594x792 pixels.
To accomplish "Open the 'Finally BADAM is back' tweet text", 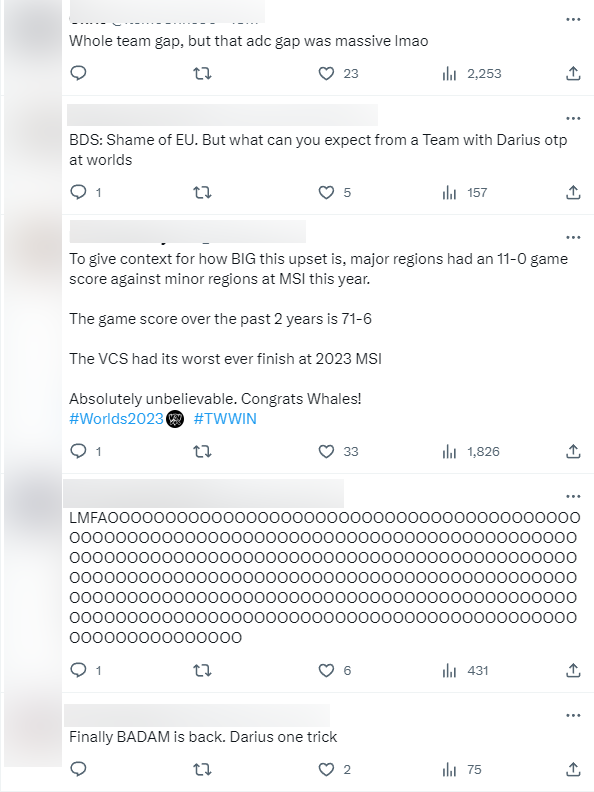I will click(x=203, y=736).
